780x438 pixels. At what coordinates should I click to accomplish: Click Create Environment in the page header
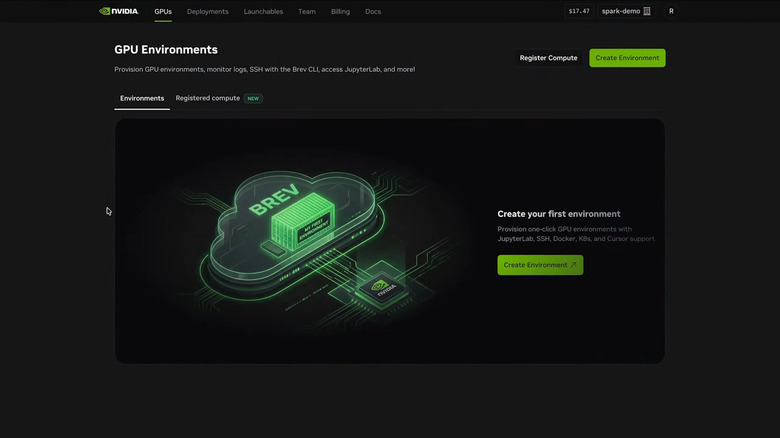point(627,58)
